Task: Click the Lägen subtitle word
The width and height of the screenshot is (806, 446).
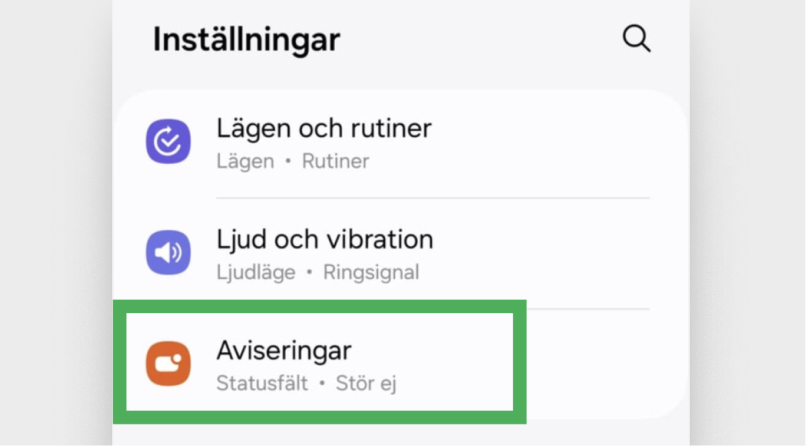Action: click(245, 162)
